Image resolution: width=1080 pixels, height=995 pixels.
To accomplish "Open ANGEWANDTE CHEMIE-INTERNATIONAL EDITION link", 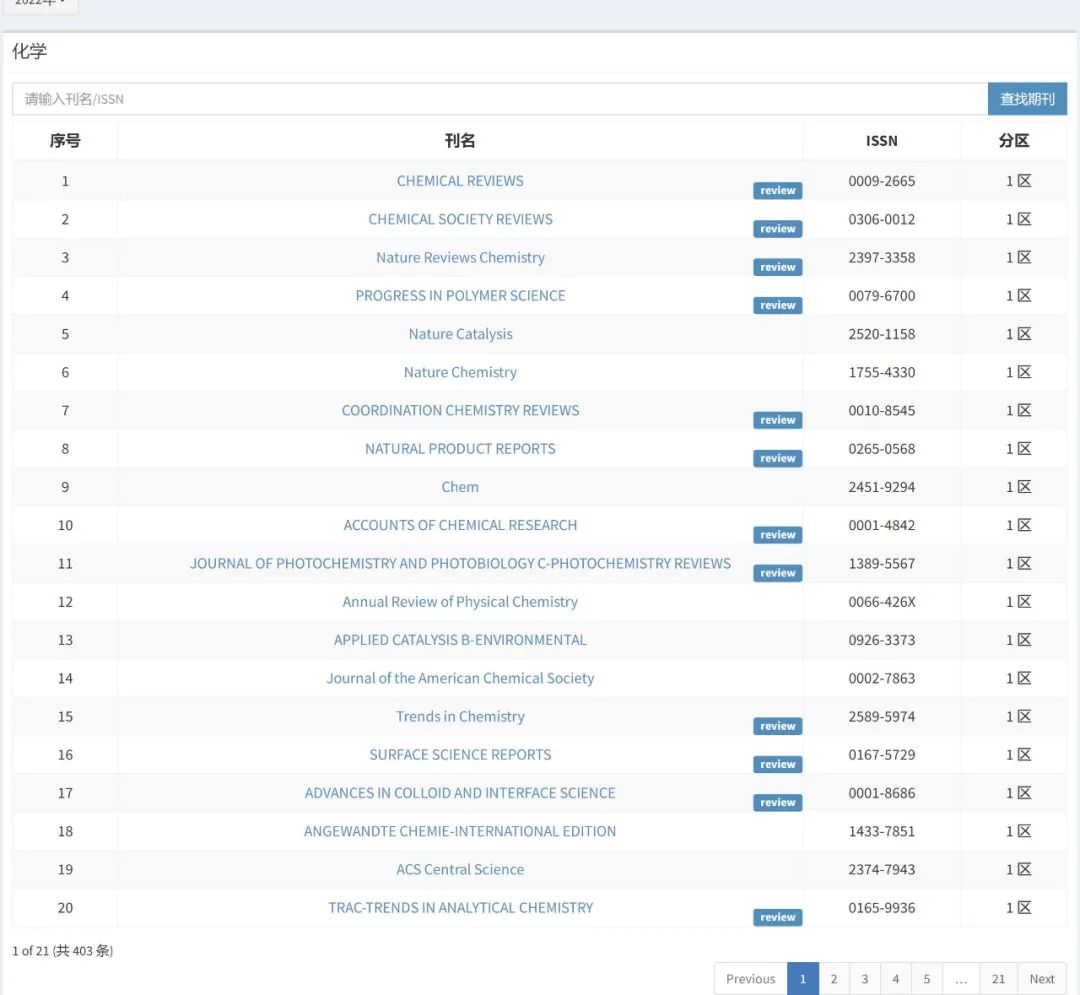I will [x=460, y=831].
